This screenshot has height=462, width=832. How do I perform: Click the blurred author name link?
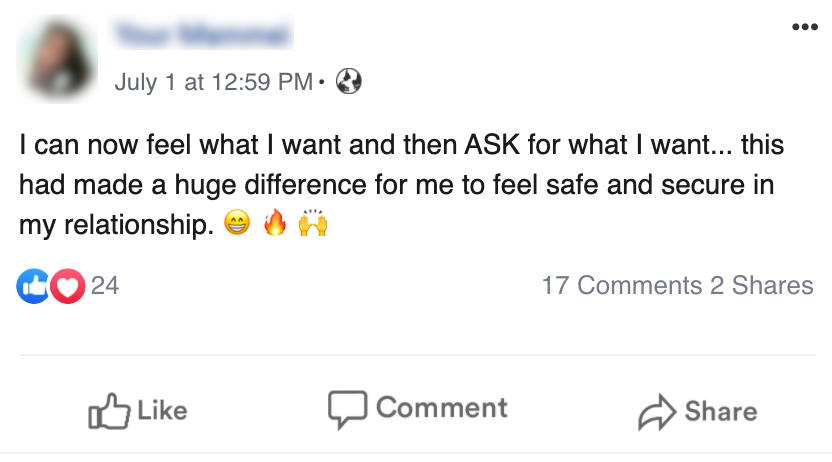click(x=203, y=37)
